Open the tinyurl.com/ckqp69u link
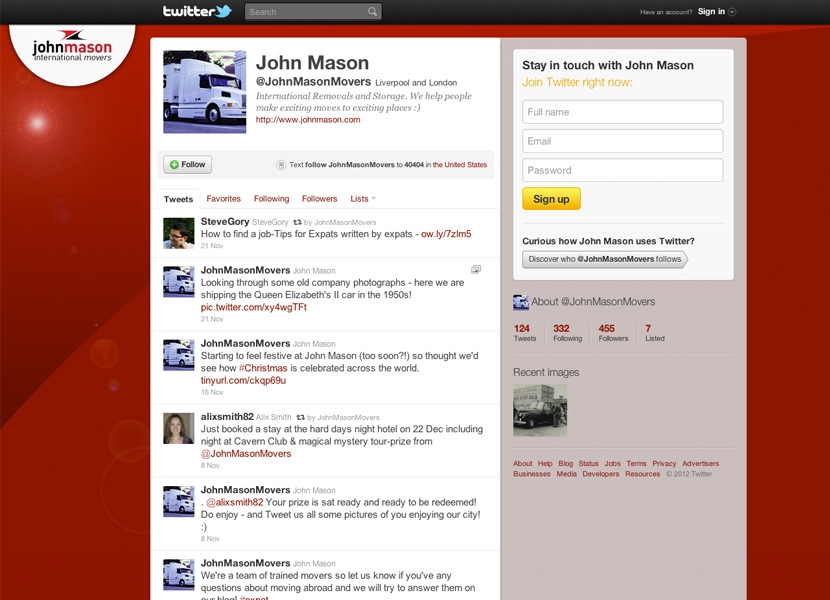Viewport: 830px width, 600px height. click(243, 380)
